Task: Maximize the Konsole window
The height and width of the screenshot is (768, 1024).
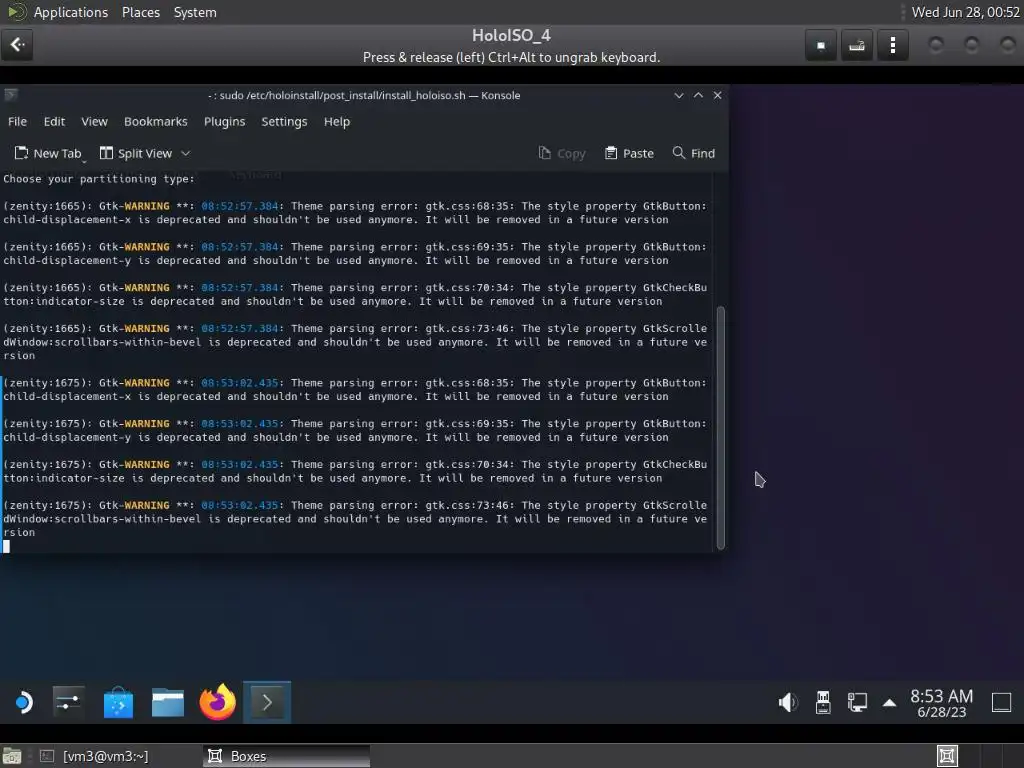Action: click(x=698, y=95)
